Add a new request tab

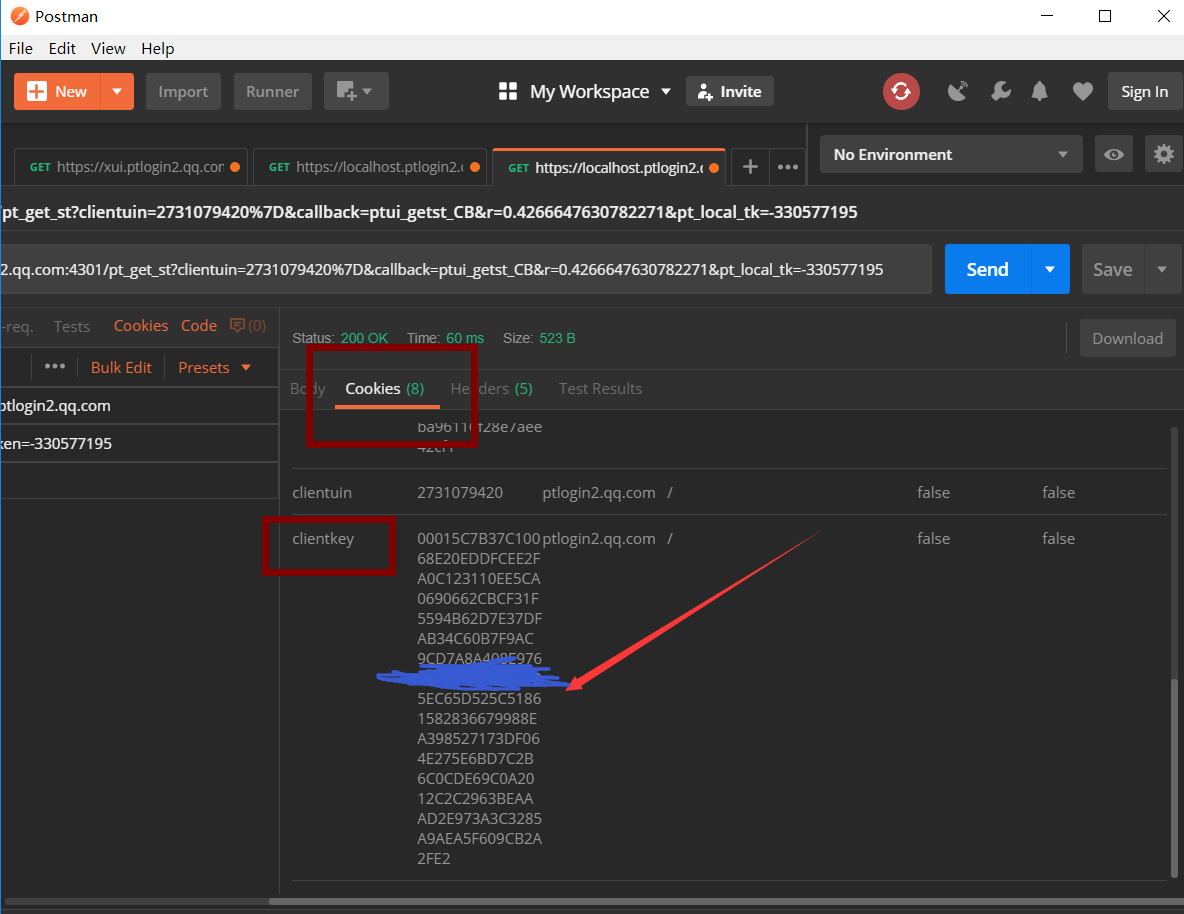(750, 167)
